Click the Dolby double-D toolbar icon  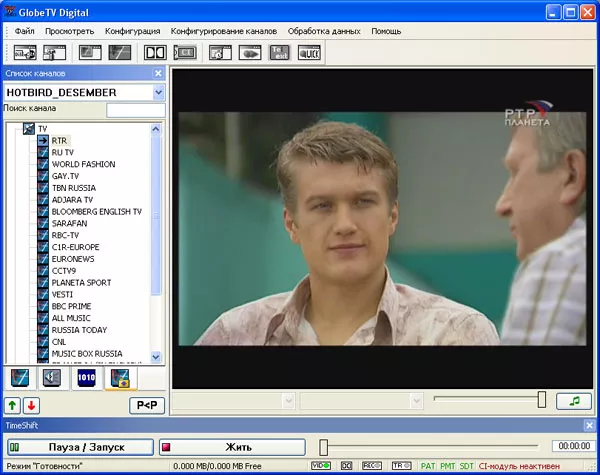155,52
